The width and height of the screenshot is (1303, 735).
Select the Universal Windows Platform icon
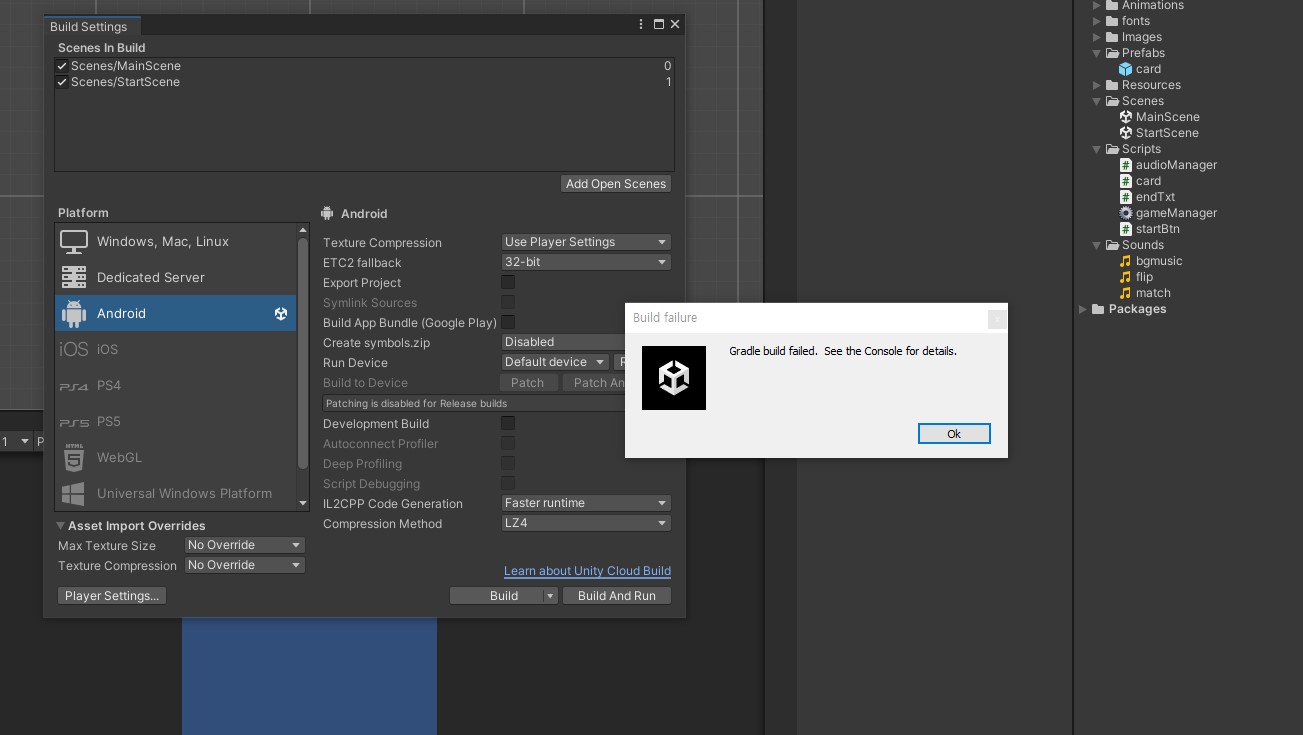click(74, 493)
